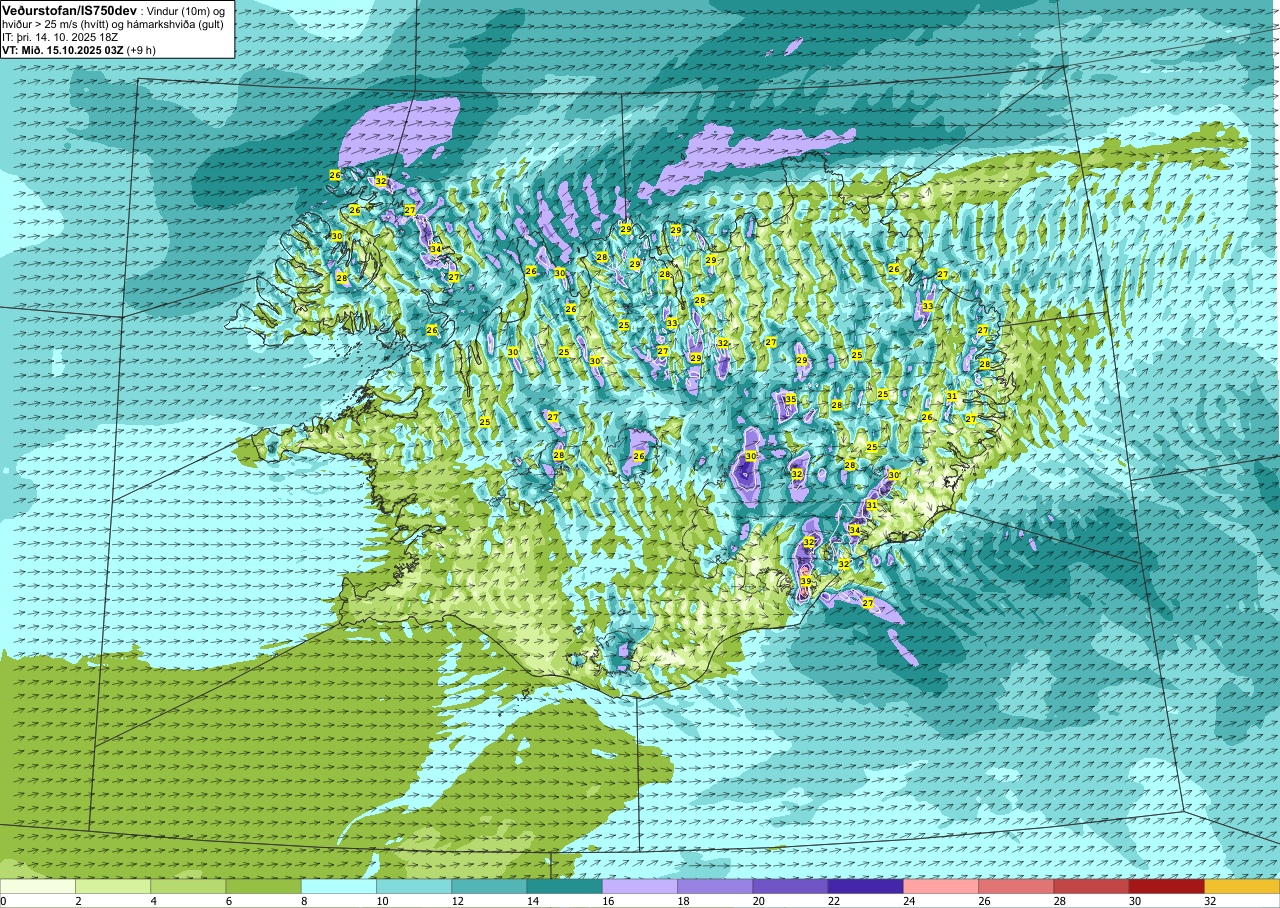Click the 24–26 m/s light pink legend swatch

(x=941, y=886)
